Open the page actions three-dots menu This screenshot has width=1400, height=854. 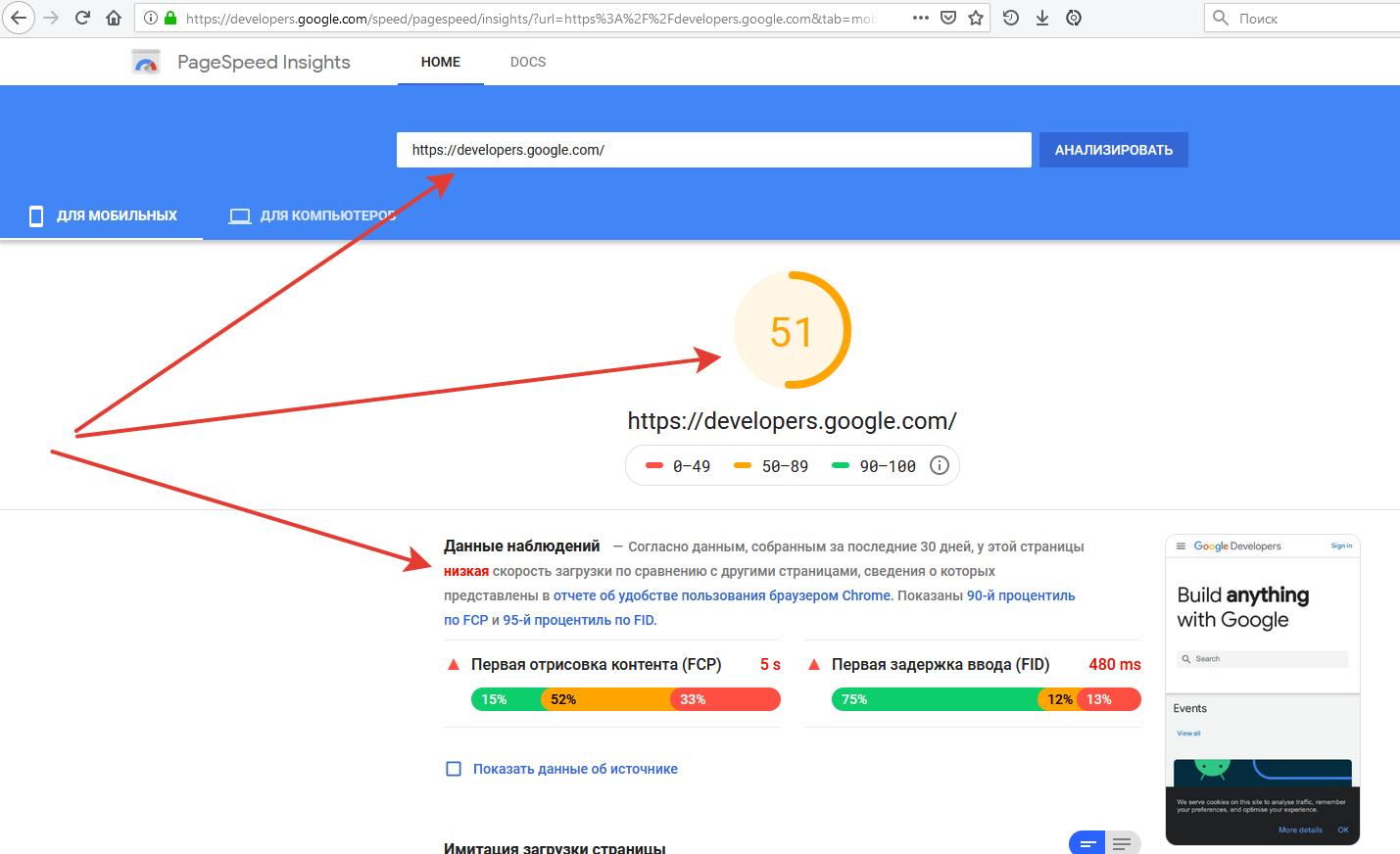click(920, 18)
